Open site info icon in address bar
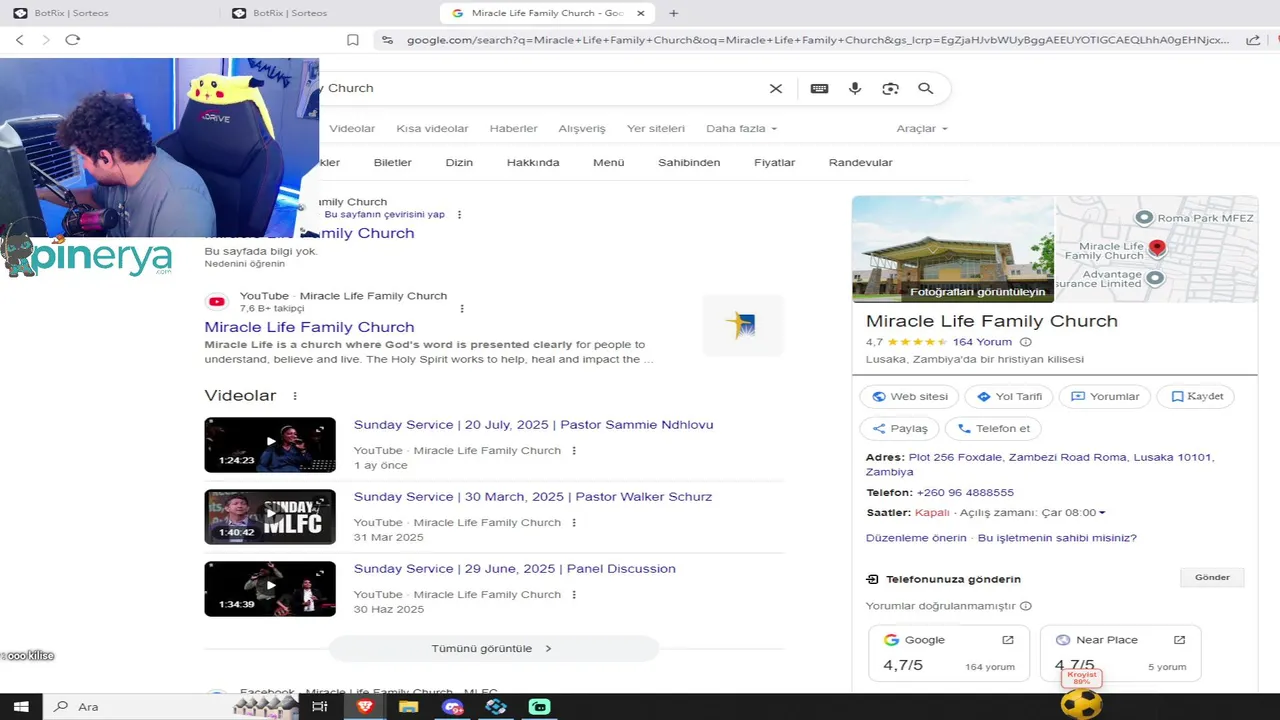This screenshot has height=720, width=1280. click(x=387, y=40)
